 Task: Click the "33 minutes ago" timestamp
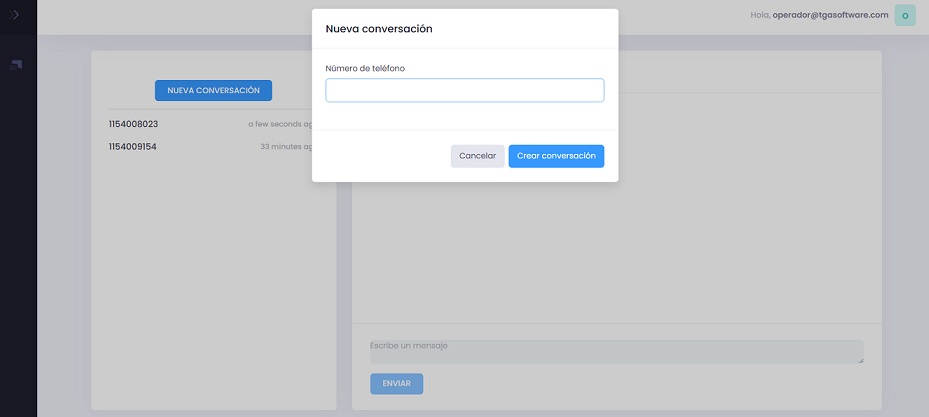click(285, 147)
